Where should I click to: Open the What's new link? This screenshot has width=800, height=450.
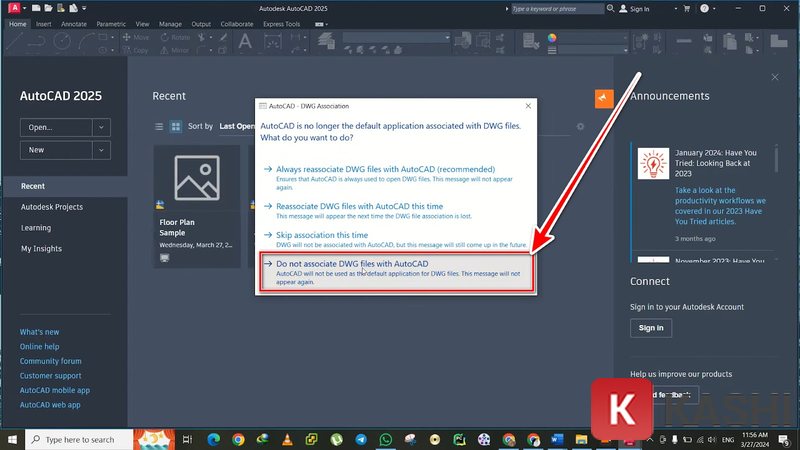(x=39, y=332)
